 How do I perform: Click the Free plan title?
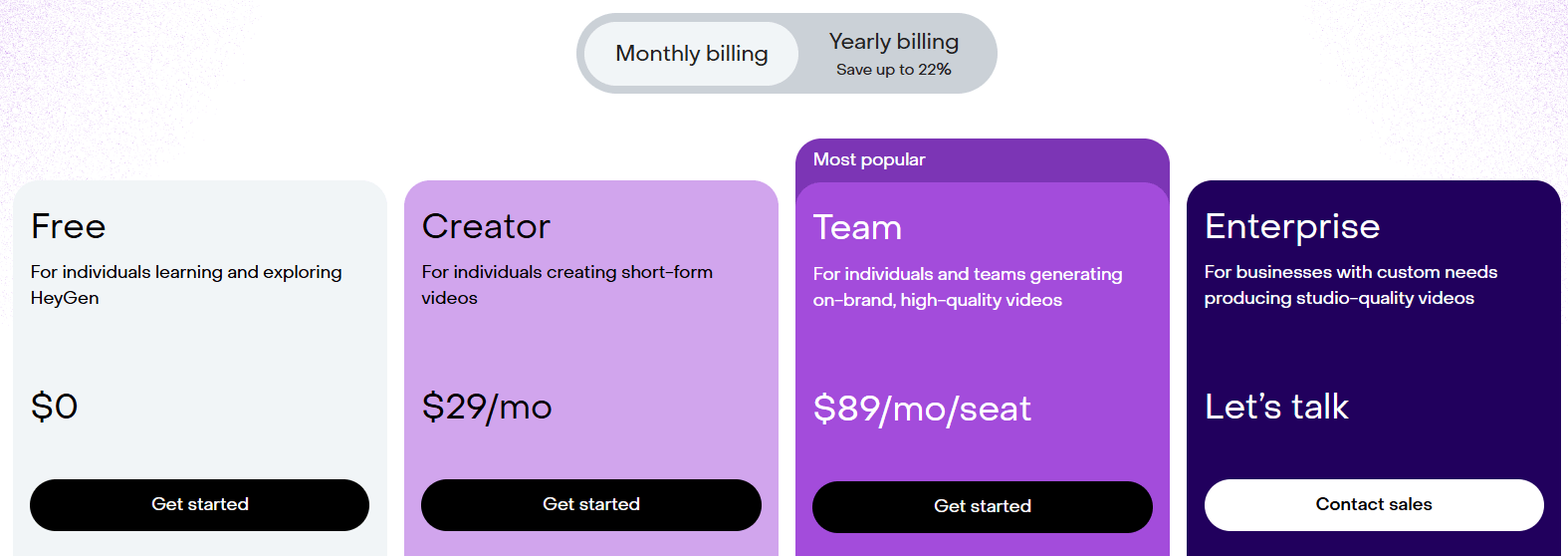68,227
